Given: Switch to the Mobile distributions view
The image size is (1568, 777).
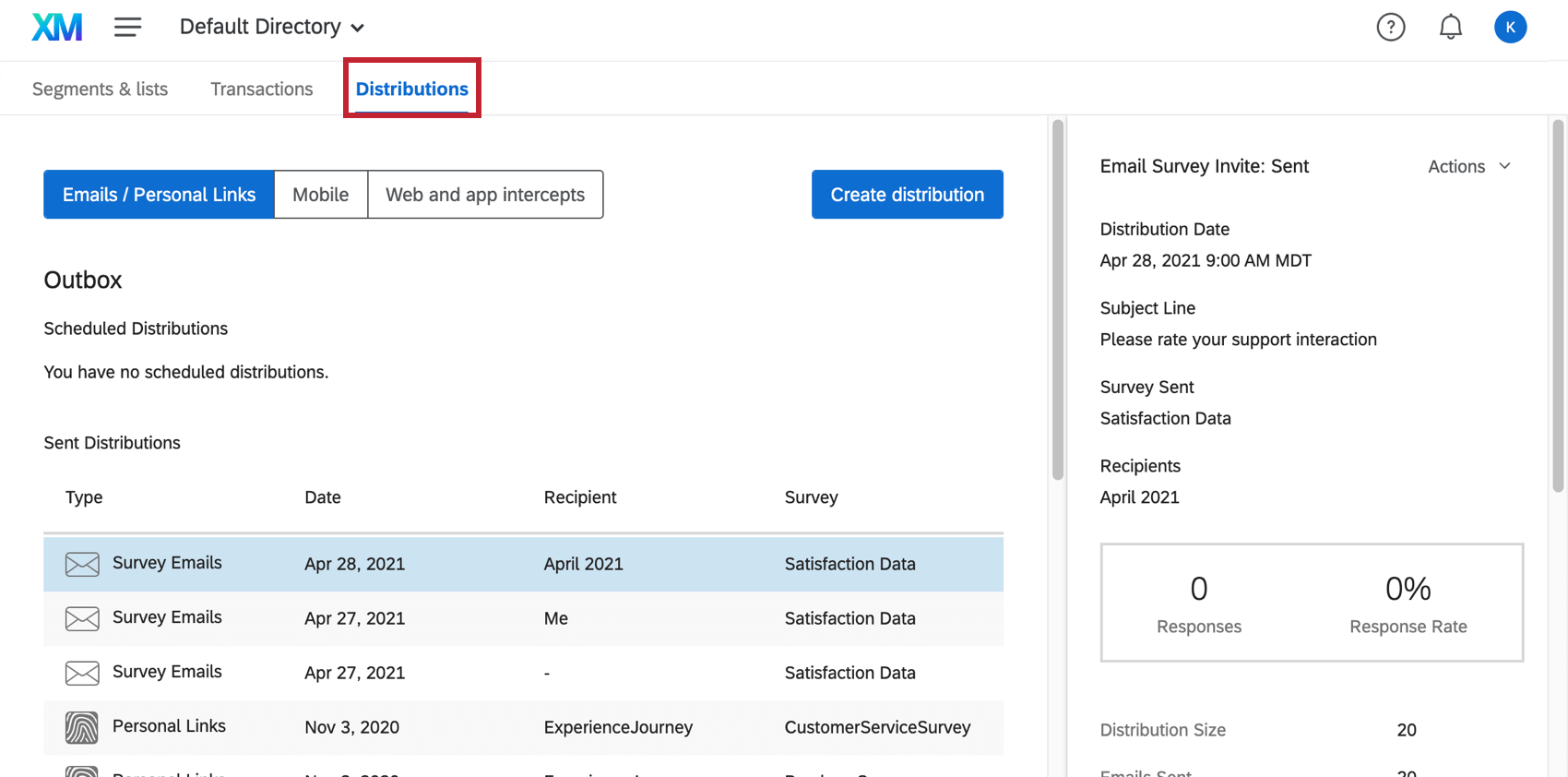Looking at the screenshot, I should pos(320,195).
